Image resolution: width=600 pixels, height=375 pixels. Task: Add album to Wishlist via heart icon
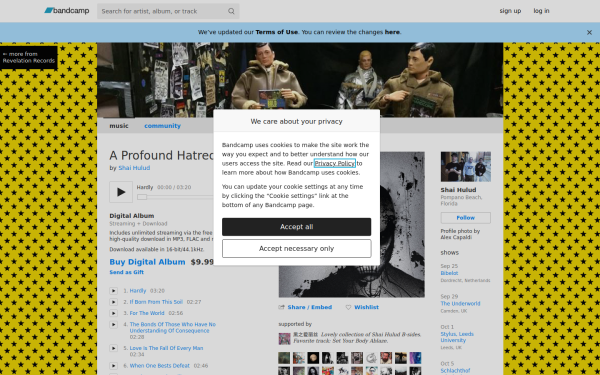(x=362, y=307)
